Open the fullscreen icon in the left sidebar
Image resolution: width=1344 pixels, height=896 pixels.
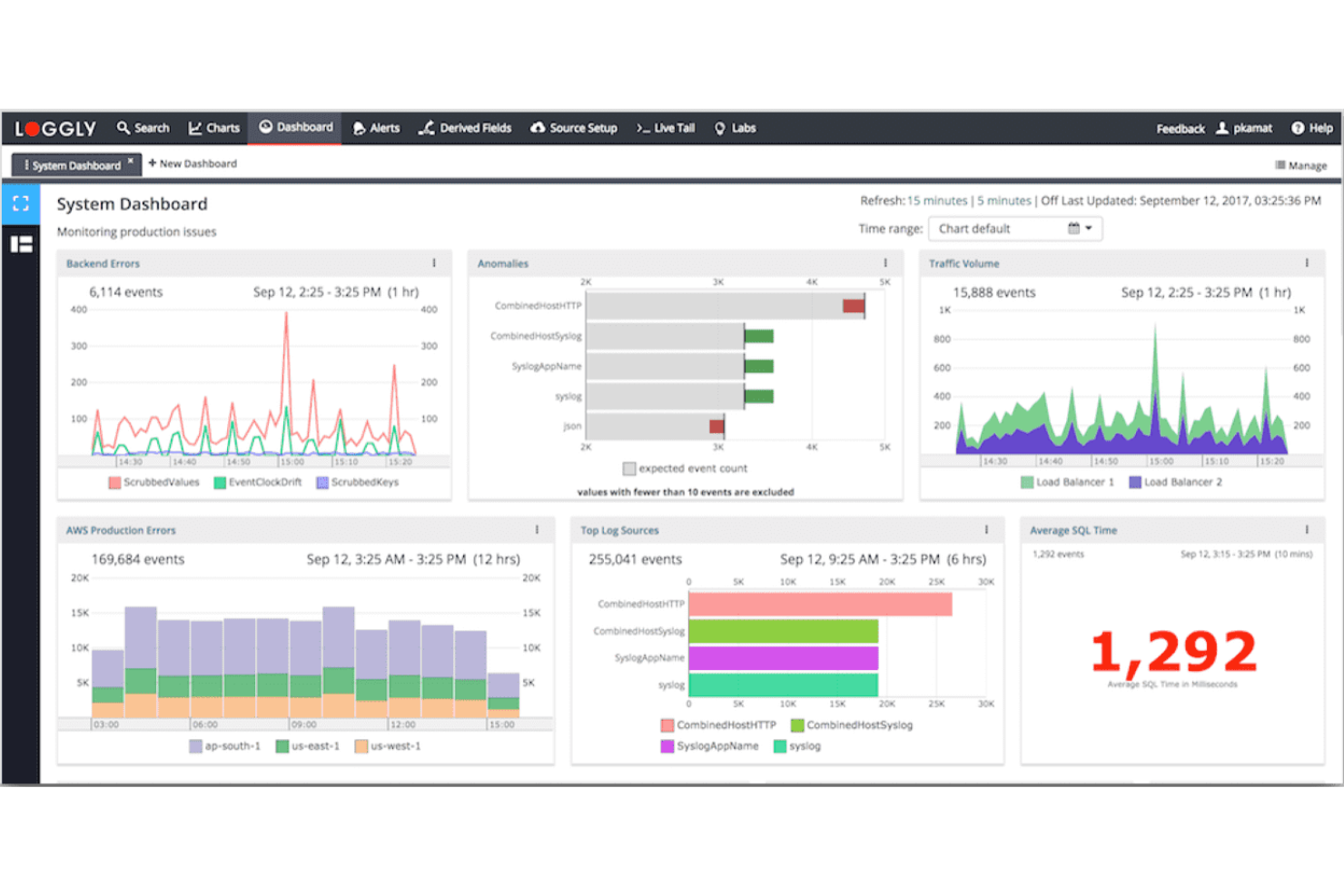click(21, 203)
